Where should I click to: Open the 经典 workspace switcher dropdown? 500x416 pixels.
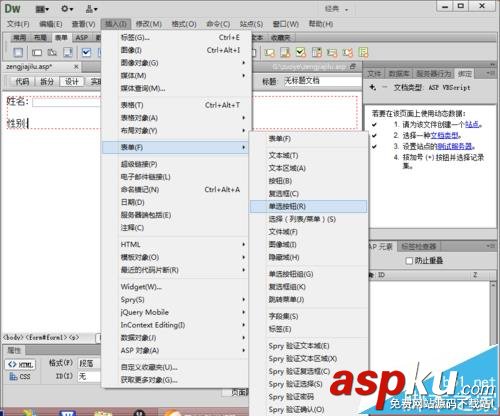[x=336, y=9]
